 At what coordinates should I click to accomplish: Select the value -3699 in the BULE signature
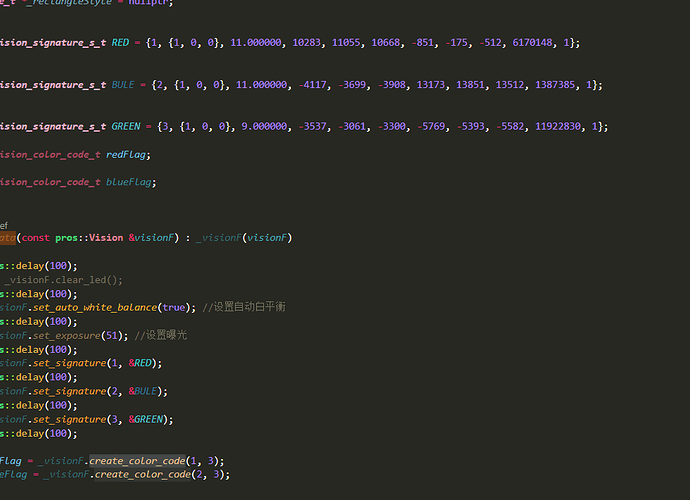coord(352,85)
